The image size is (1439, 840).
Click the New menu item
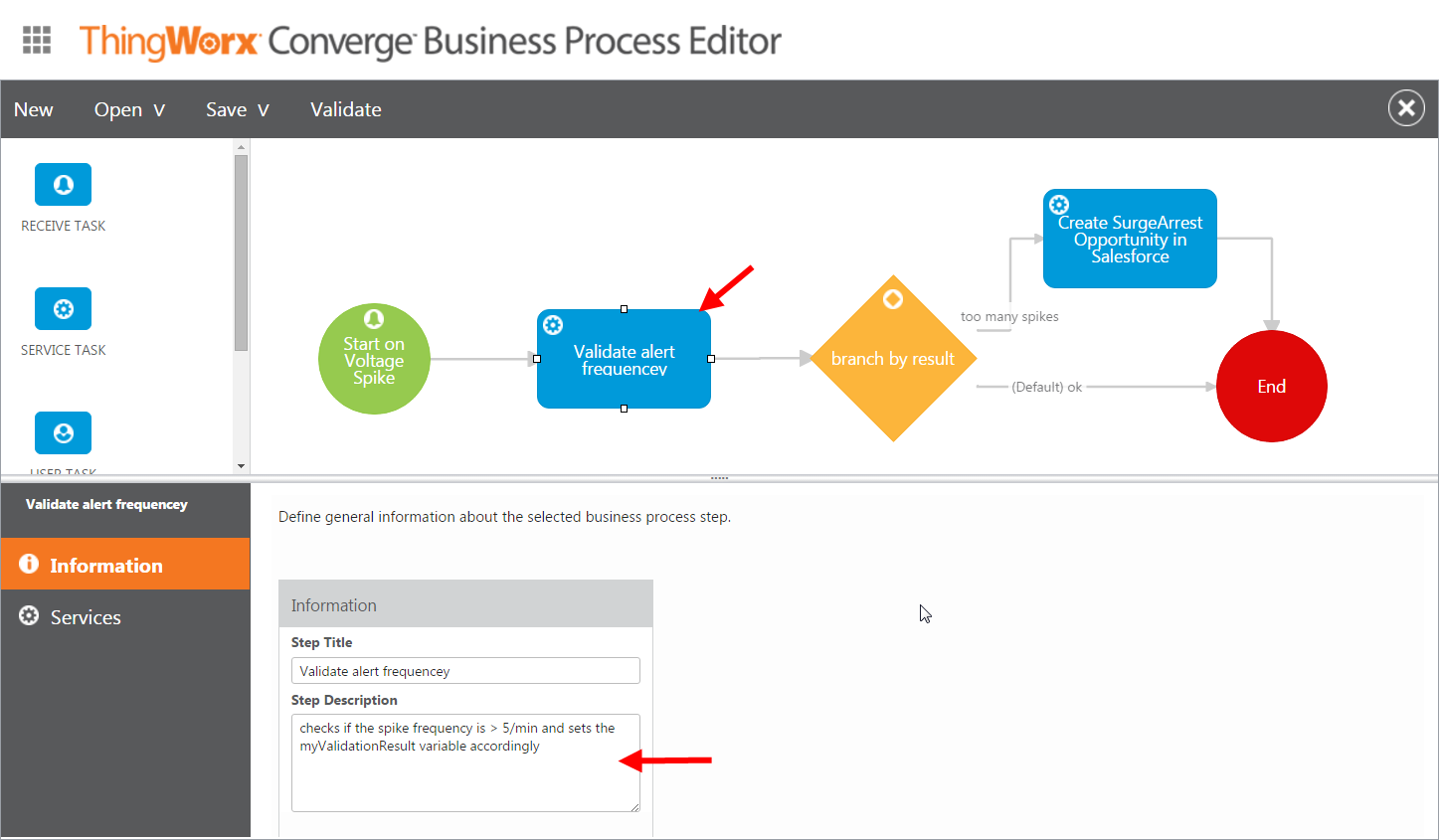click(34, 109)
